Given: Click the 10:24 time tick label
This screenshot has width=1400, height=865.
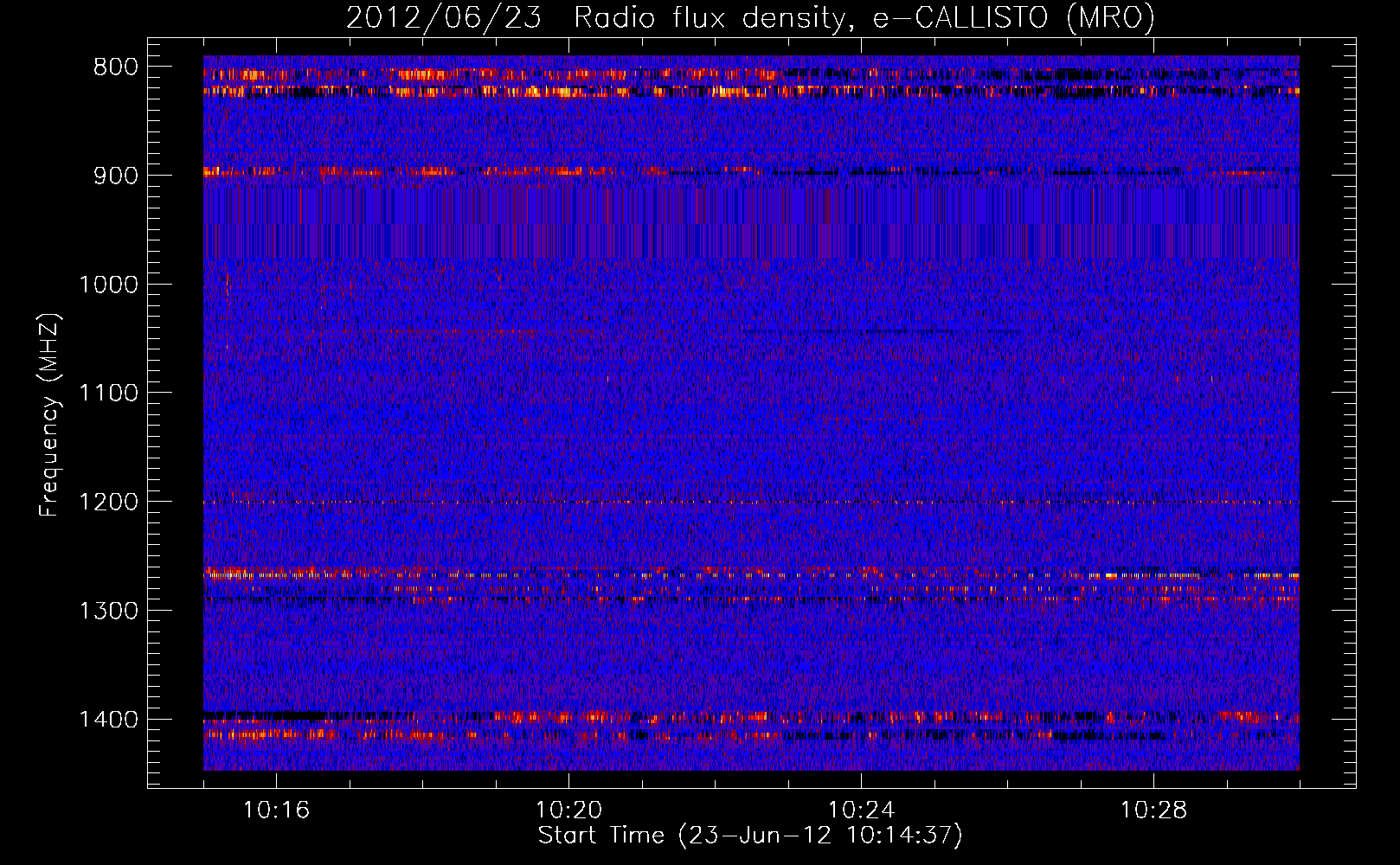Looking at the screenshot, I should (861, 811).
